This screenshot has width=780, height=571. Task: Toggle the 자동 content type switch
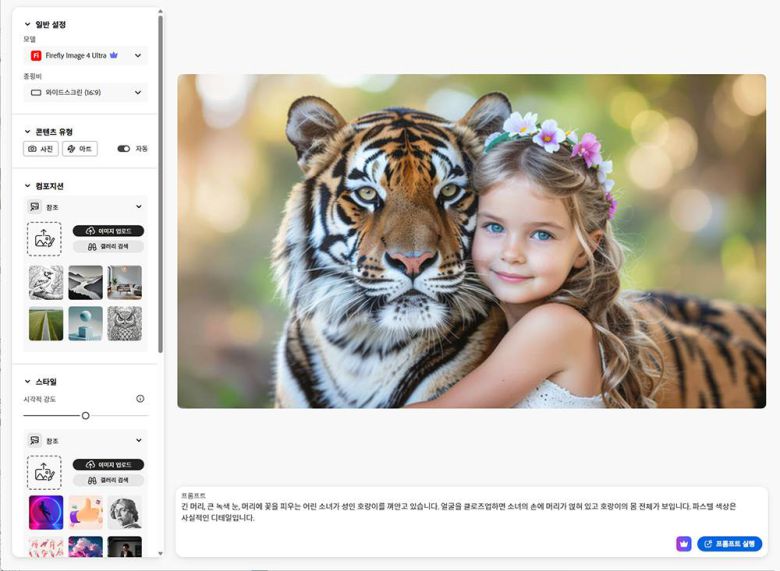[x=124, y=149]
